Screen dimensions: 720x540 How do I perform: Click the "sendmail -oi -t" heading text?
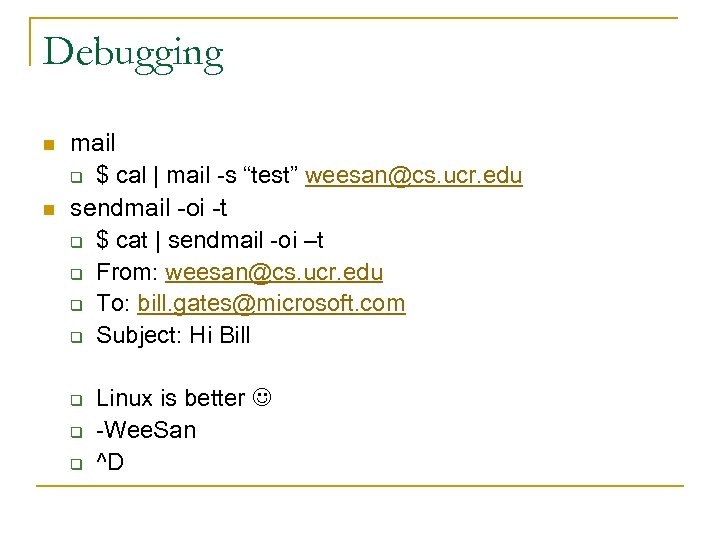pos(148,208)
